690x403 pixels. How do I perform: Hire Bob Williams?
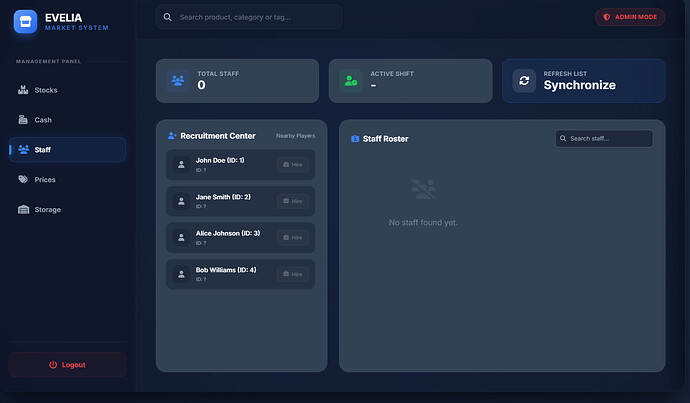(x=293, y=274)
